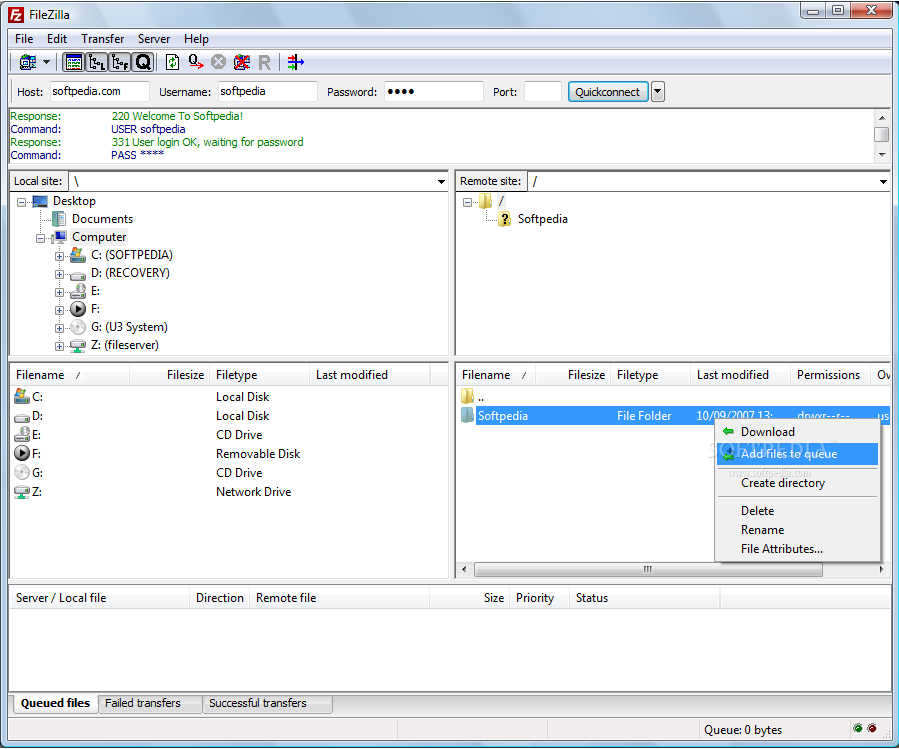
Task: Click the Quickconnect button
Action: click(608, 92)
